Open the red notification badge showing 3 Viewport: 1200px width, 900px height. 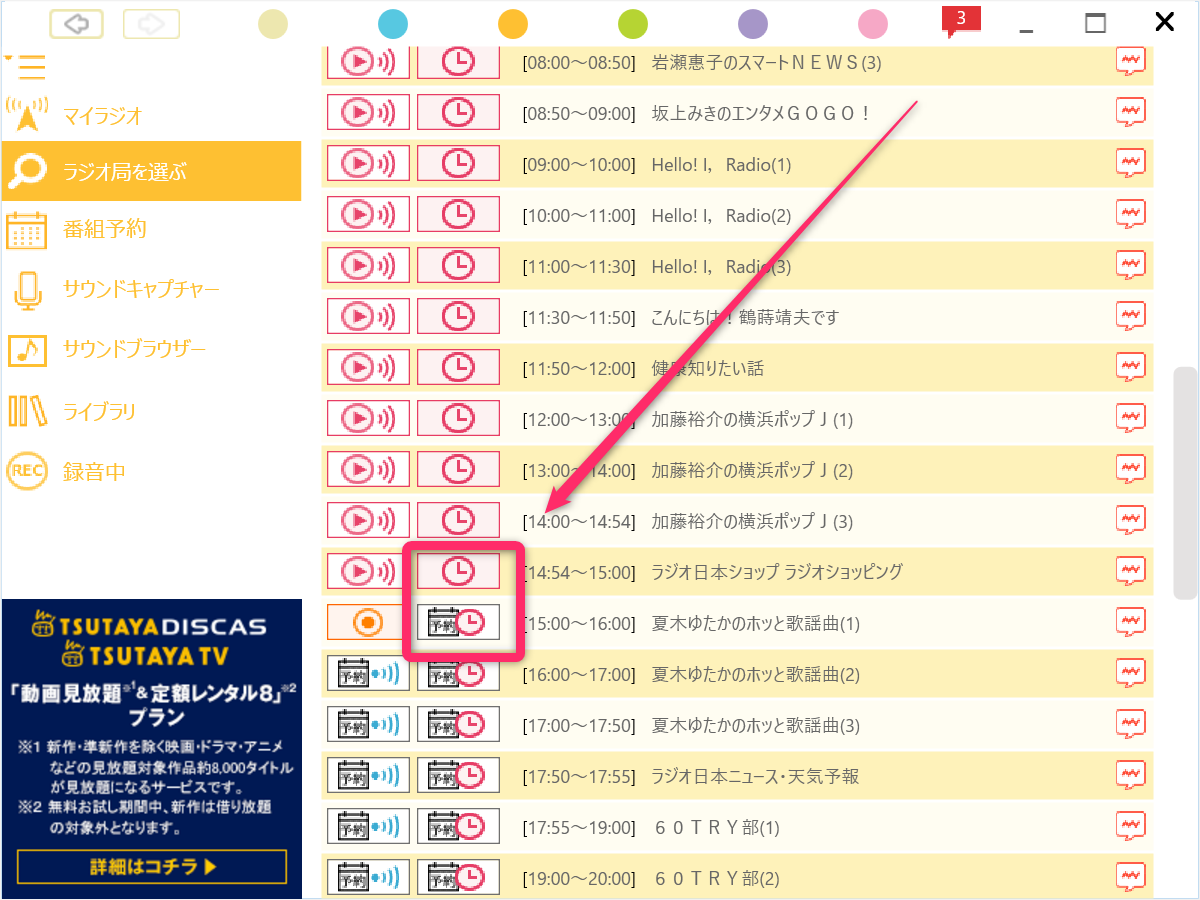[960, 20]
